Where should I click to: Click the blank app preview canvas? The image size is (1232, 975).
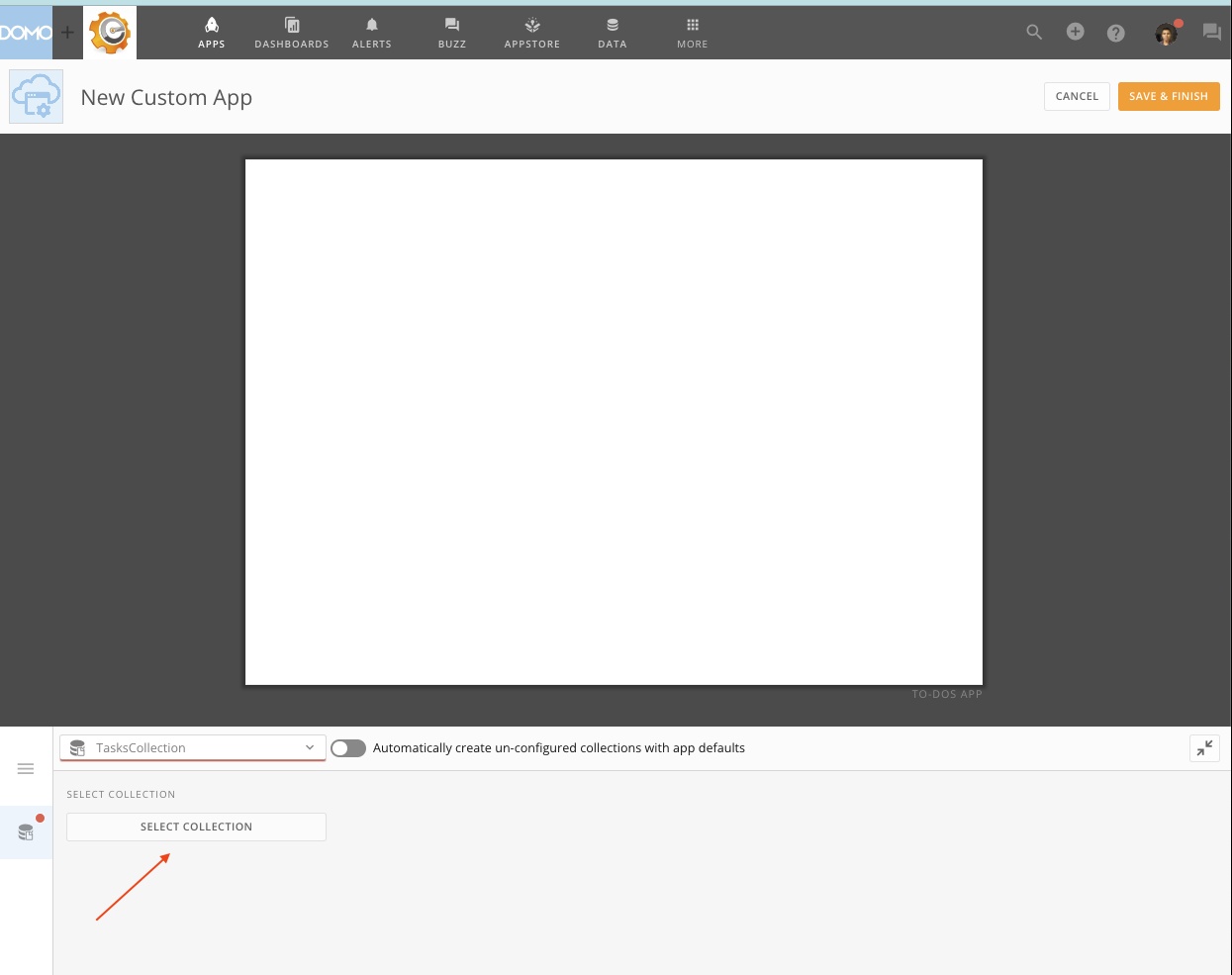(614, 422)
